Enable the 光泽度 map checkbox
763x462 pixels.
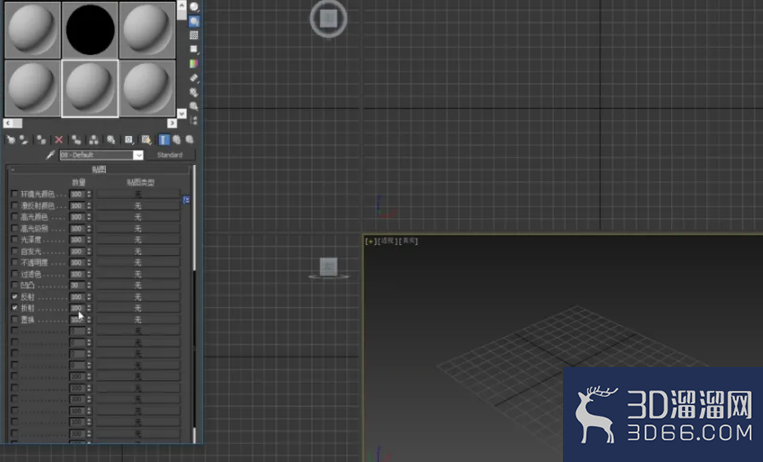15,240
